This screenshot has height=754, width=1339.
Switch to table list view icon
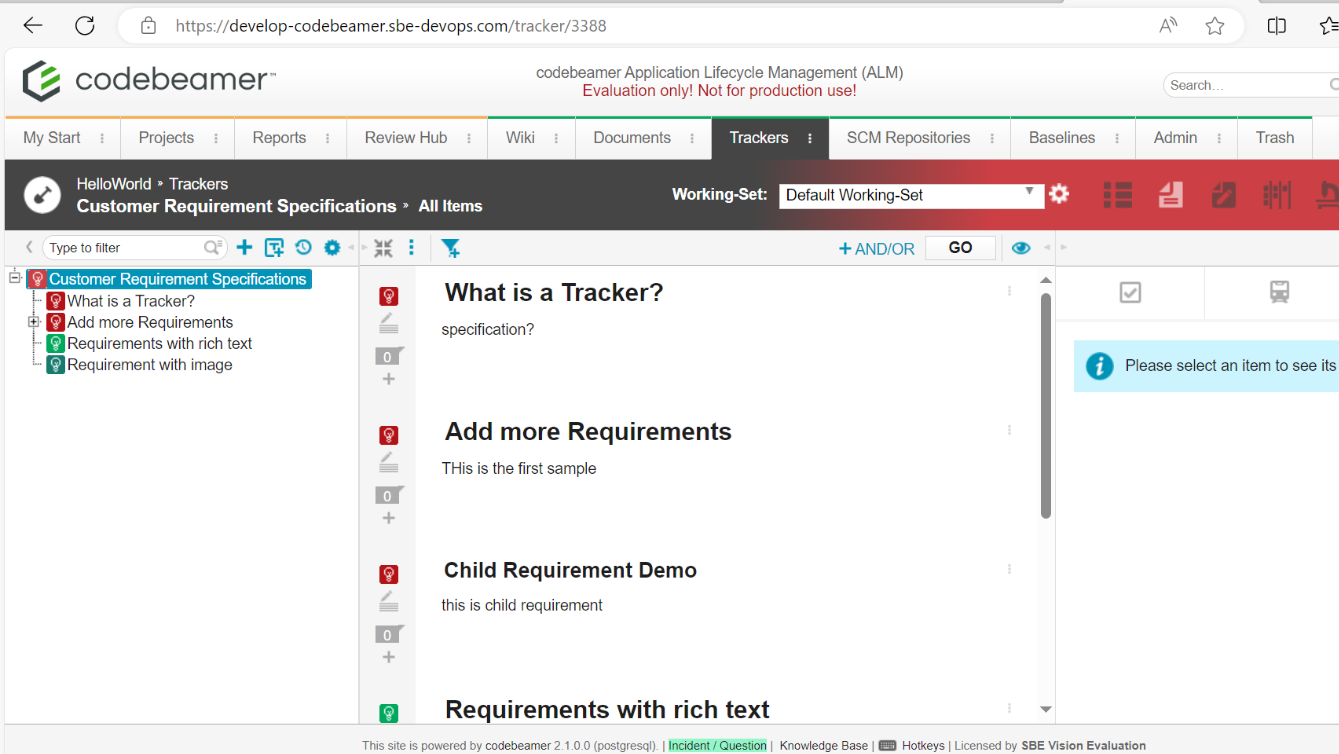coord(1117,195)
